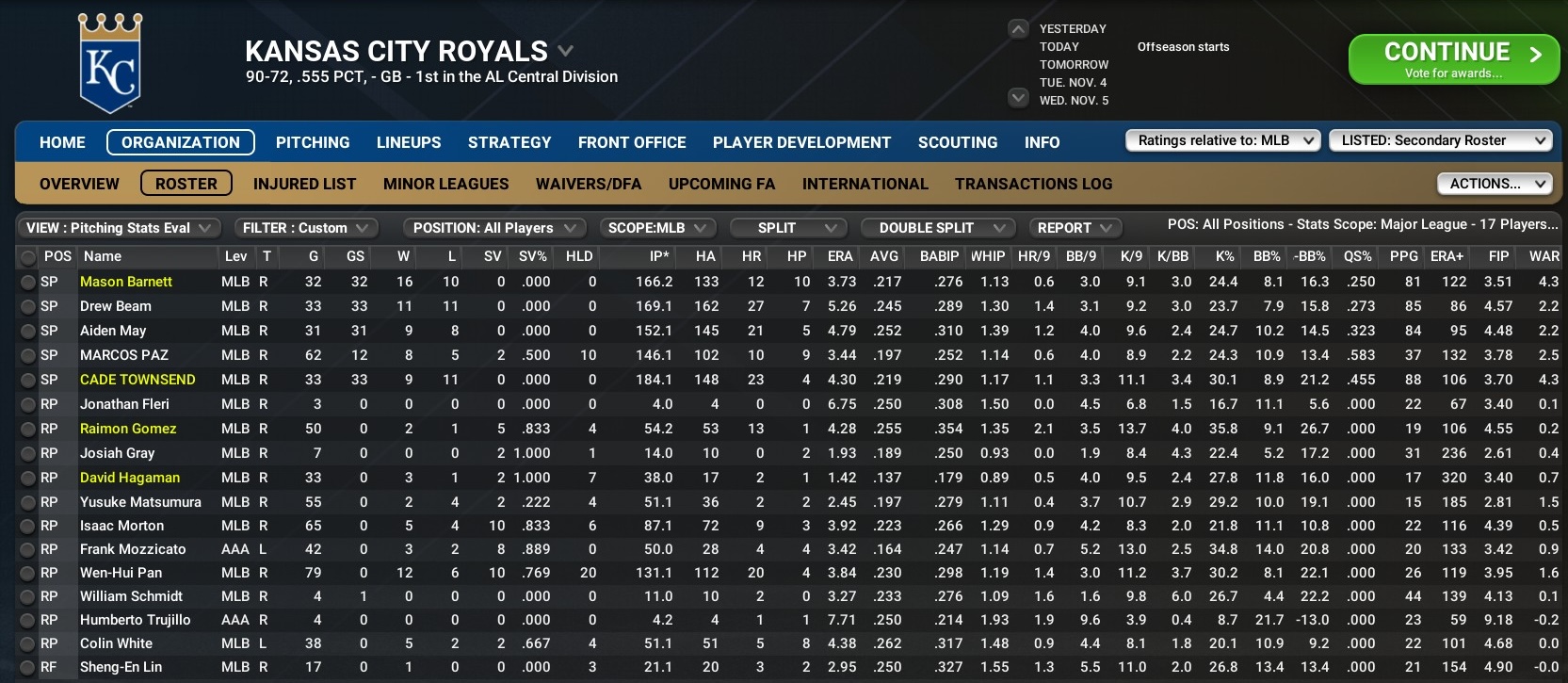
Task: Open the SCOUTING menu
Action: [958, 142]
